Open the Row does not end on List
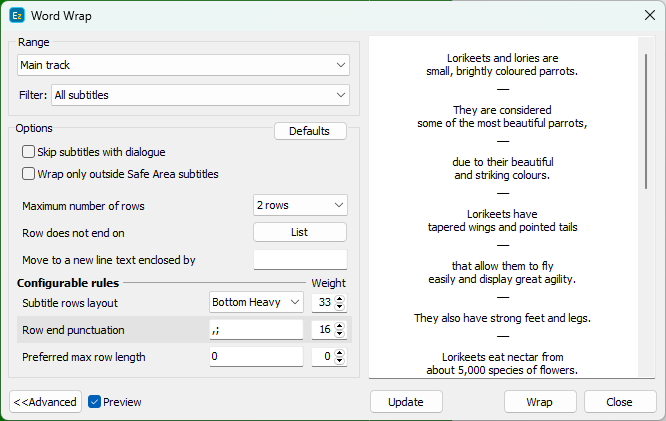Screen dimensions: 666x421 300,232
